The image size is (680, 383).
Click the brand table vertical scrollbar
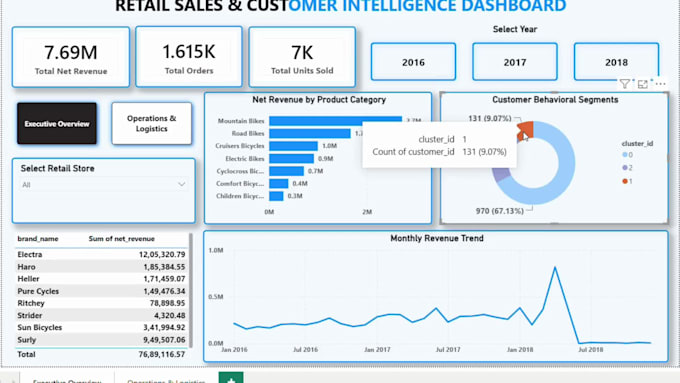pos(190,291)
